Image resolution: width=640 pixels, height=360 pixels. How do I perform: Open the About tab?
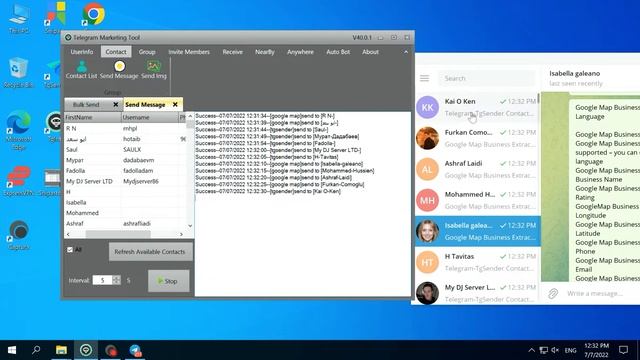click(x=370, y=52)
